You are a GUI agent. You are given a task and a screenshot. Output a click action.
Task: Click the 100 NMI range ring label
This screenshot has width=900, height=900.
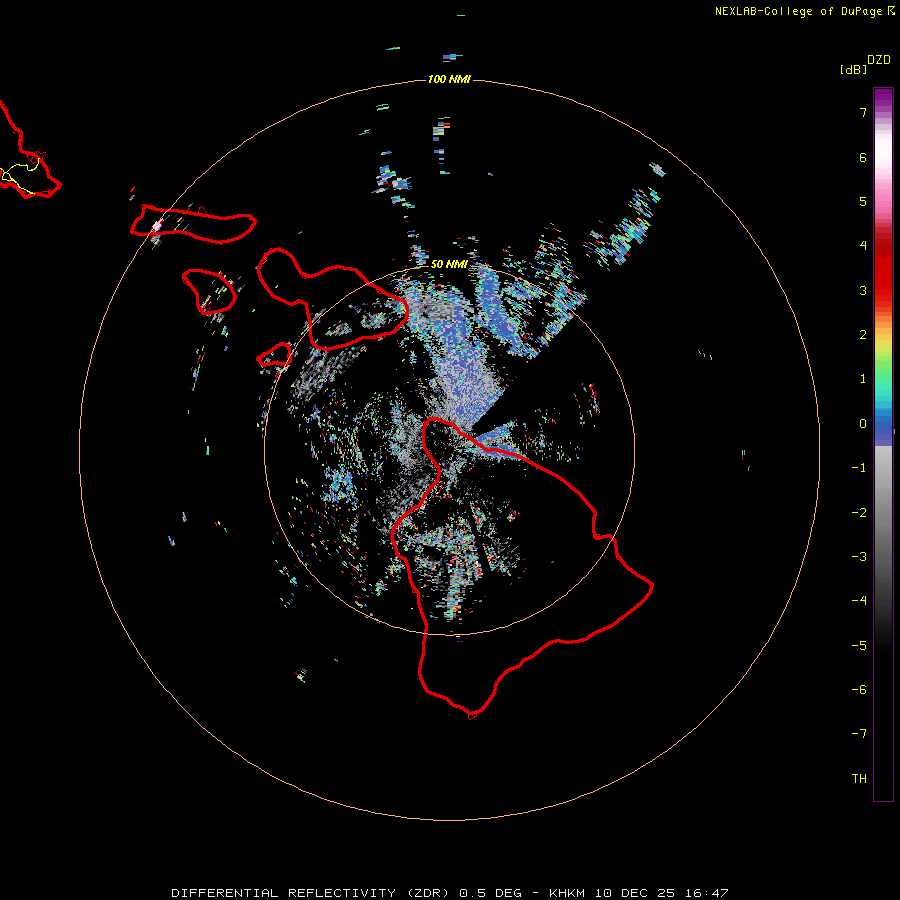pos(449,79)
